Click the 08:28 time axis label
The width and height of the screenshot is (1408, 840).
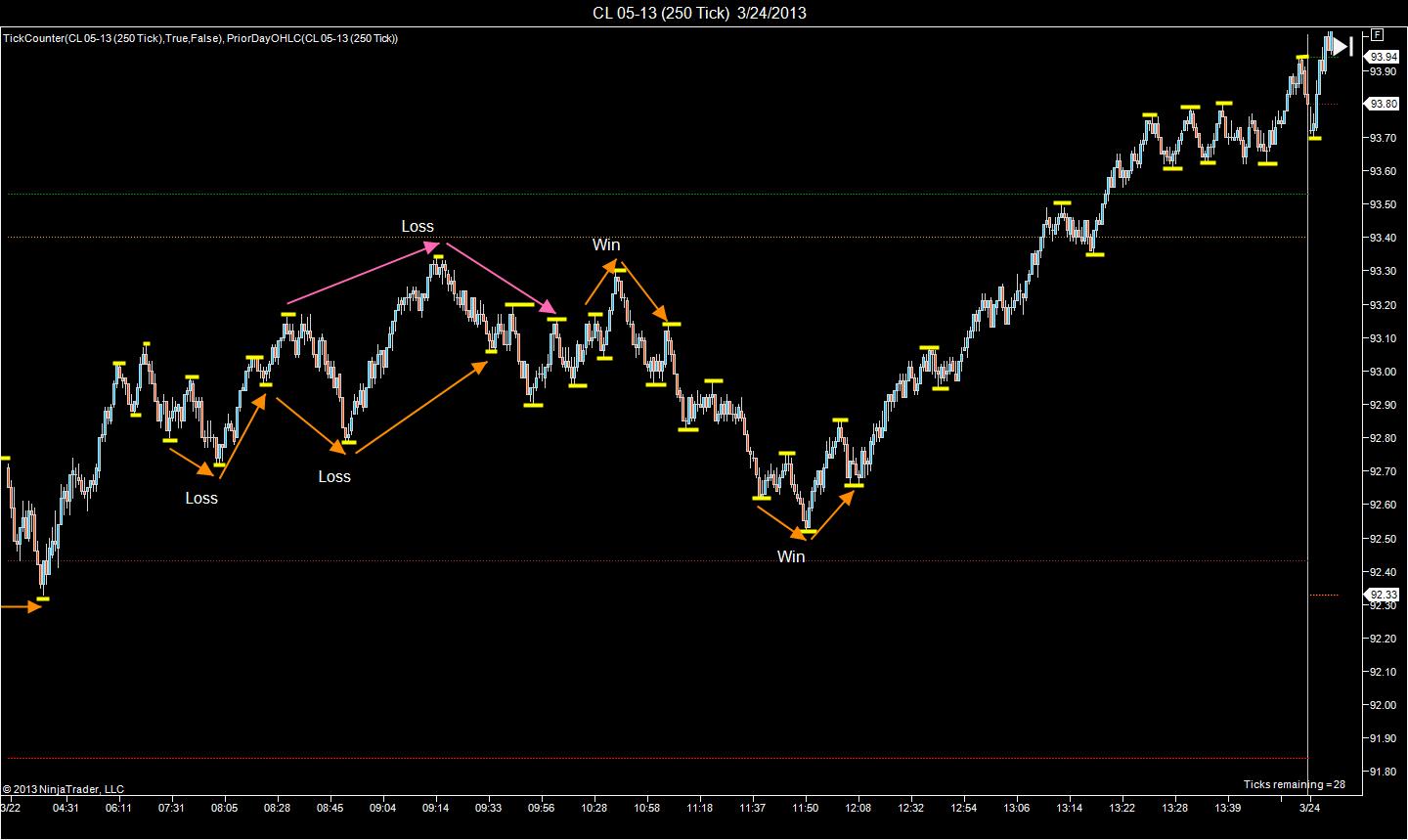click(x=277, y=808)
